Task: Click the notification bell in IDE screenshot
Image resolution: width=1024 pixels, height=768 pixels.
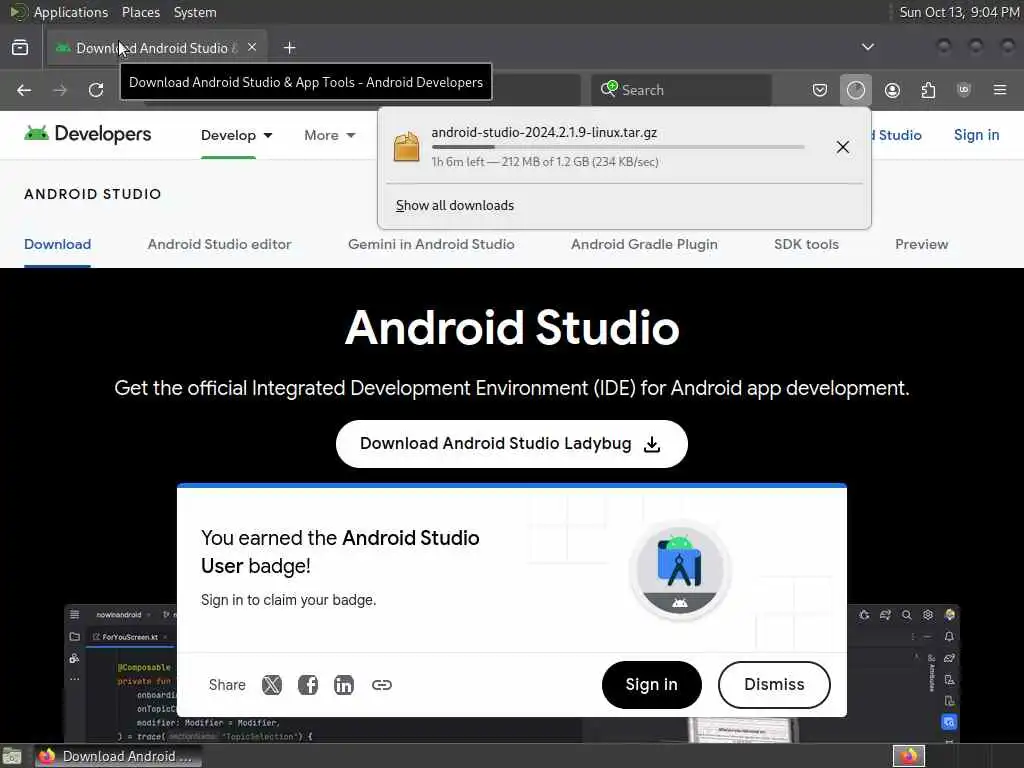Action: click(x=950, y=636)
